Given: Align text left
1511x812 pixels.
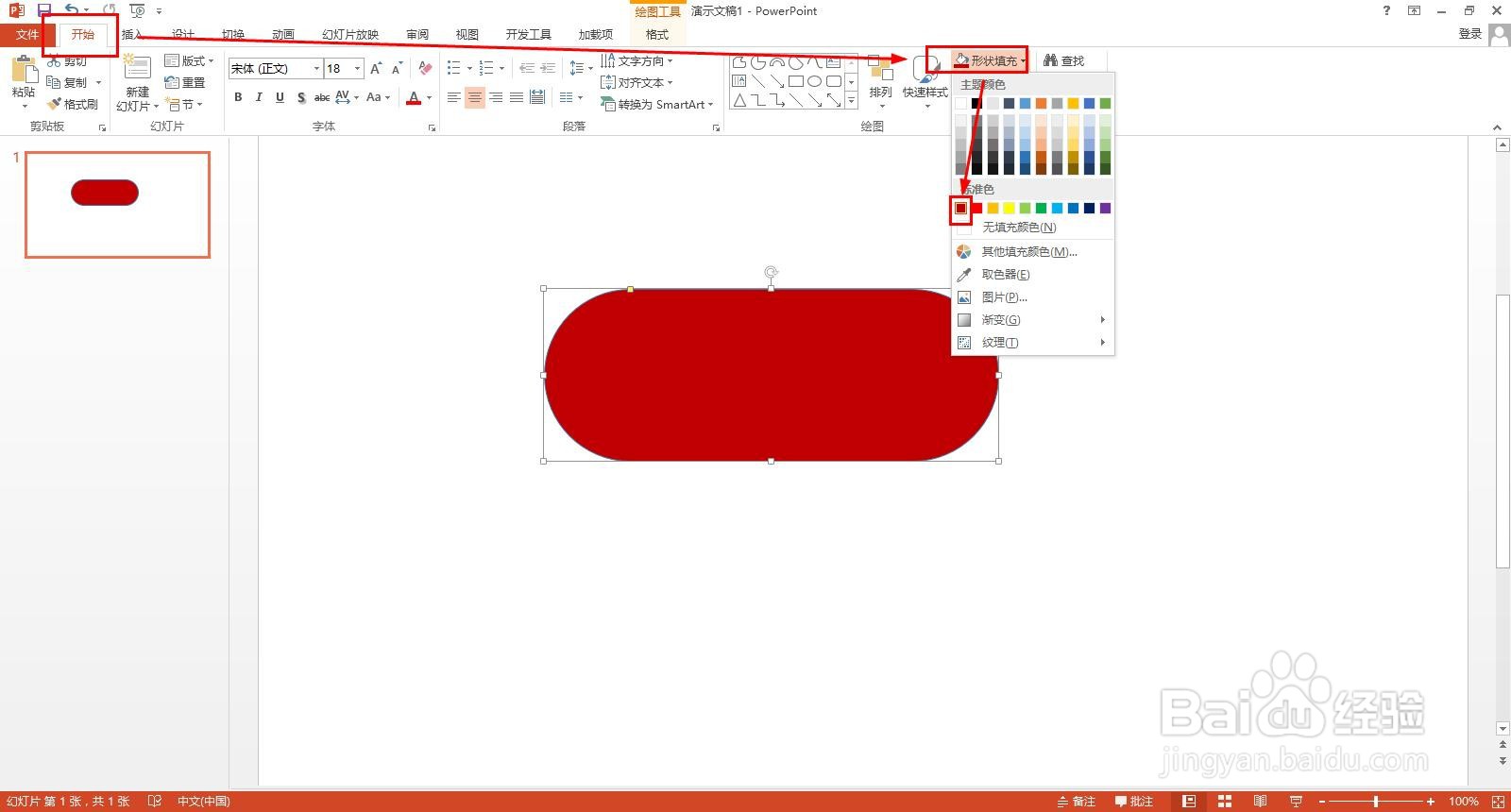Looking at the screenshot, I should click(454, 96).
